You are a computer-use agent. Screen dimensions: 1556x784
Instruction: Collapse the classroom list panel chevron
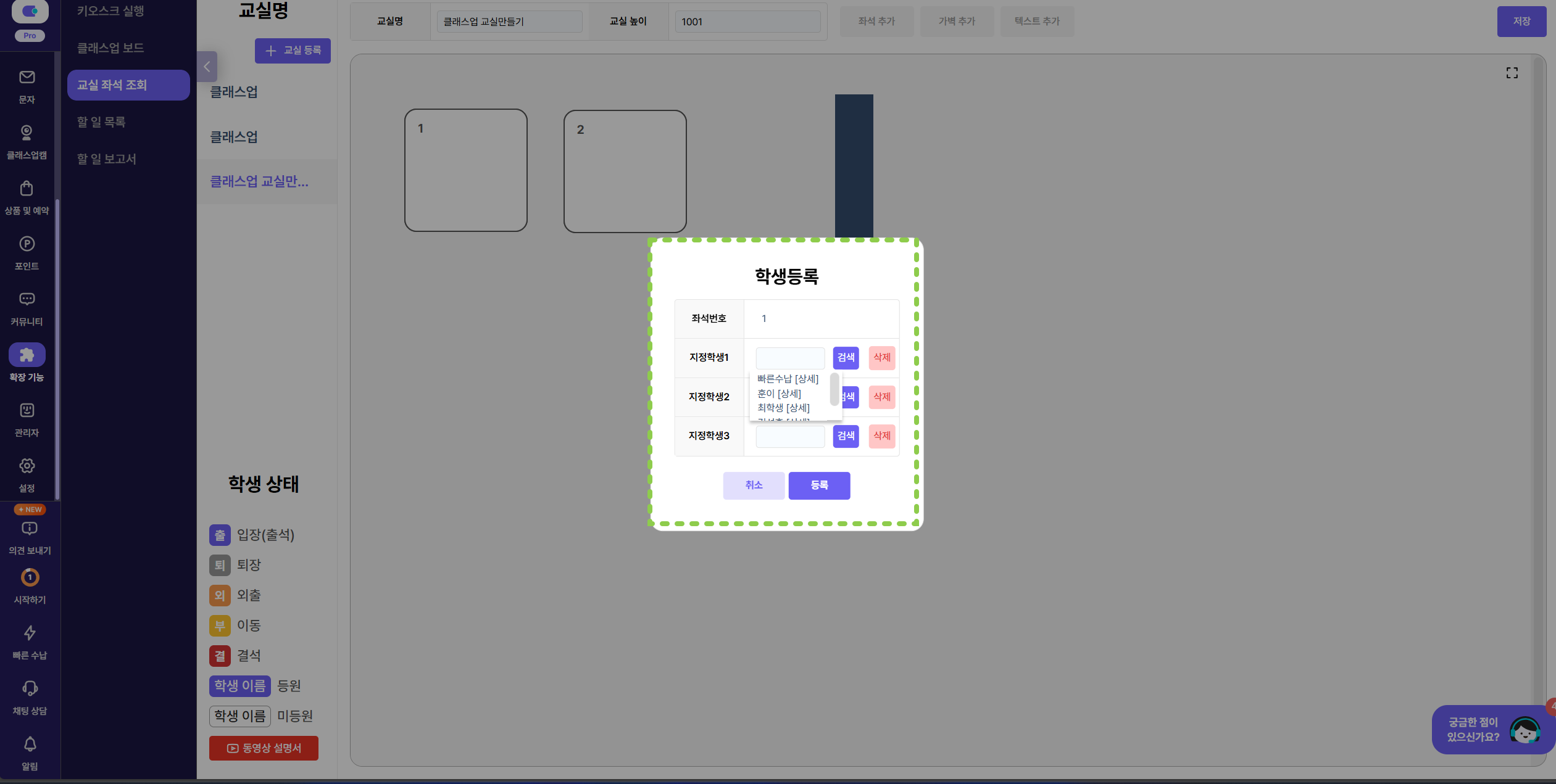207,67
